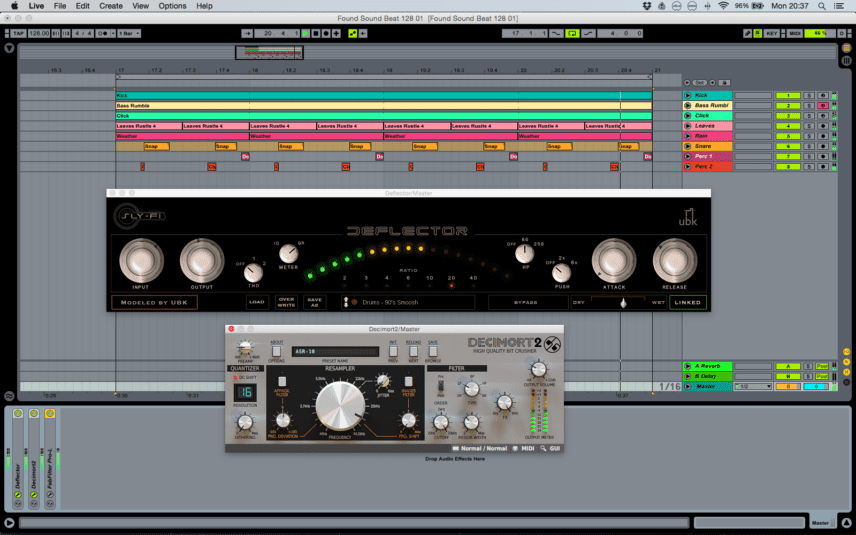Unfold the Bass Rumbl track

click(688, 105)
